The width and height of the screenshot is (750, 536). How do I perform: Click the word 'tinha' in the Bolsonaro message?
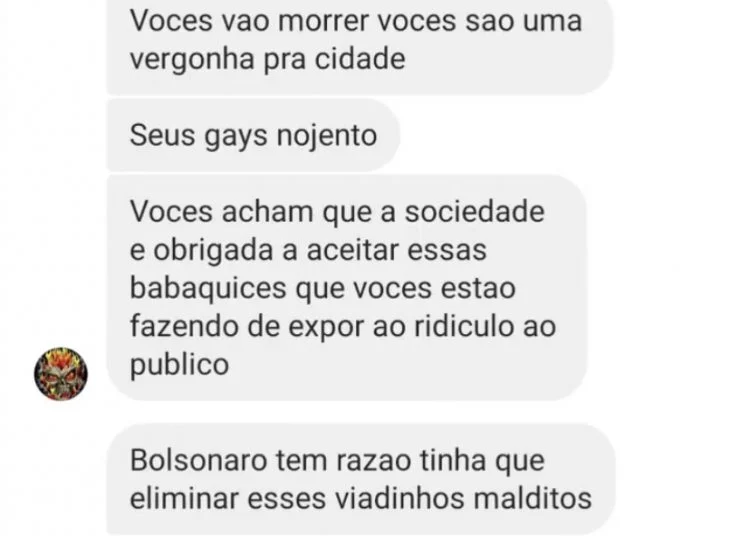tap(453, 461)
